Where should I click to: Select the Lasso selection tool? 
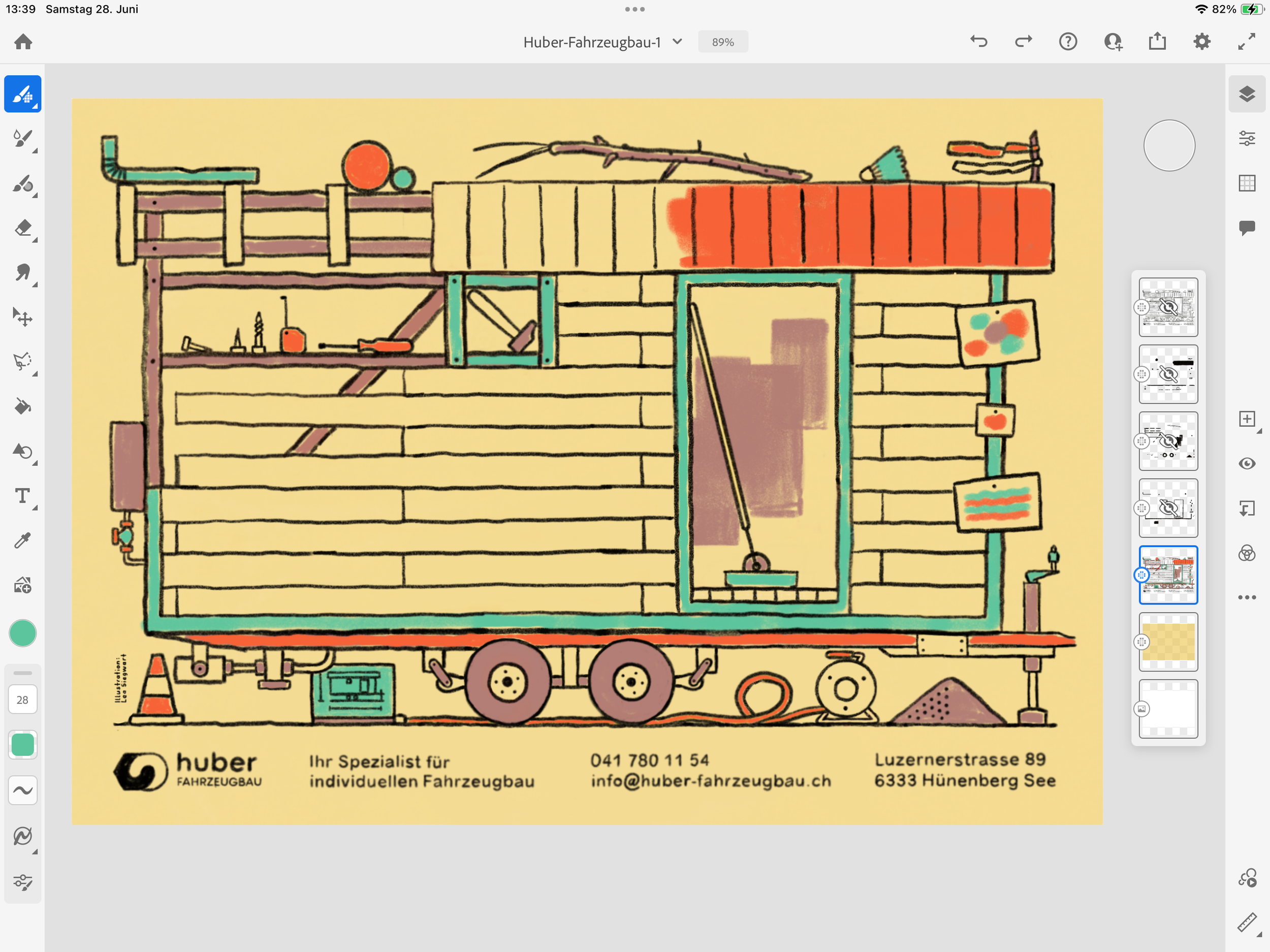[22, 362]
